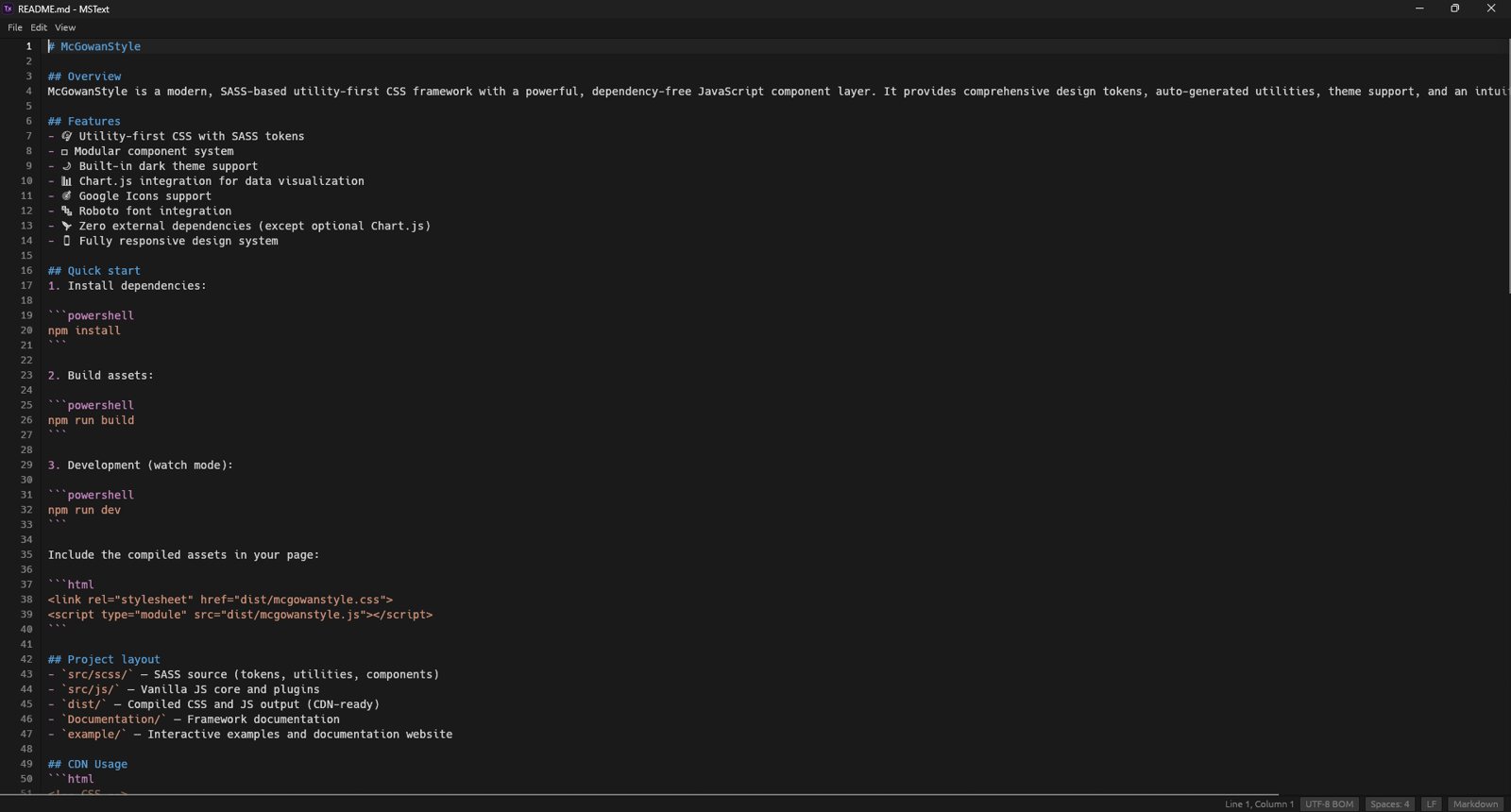
Task: Open the Markdown language mode selector
Action: pos(1475,804)
